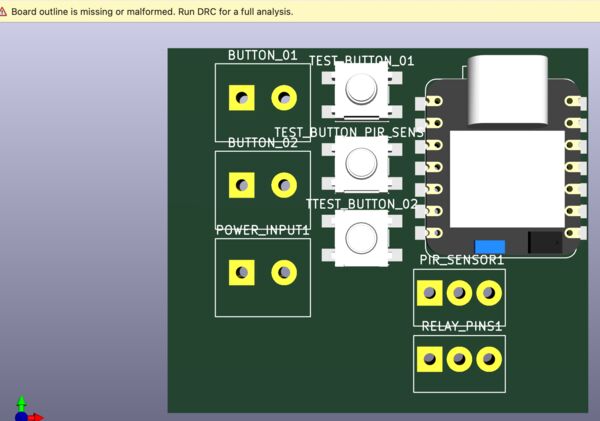600x421 pixels.
Task: Select the last round pad of PIR_SENSOR1
Action: coord(489,293)
